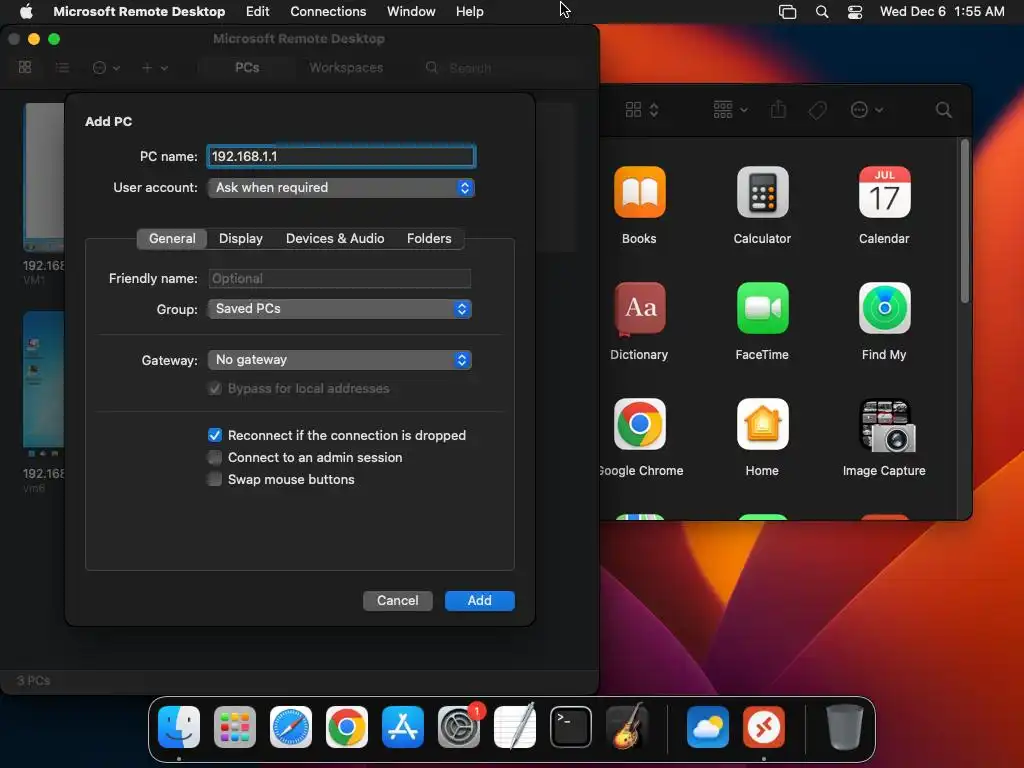Click the Finder tags icon
Screen dimensions: 1024x768
pyautogui.click(x=817, y=110)
